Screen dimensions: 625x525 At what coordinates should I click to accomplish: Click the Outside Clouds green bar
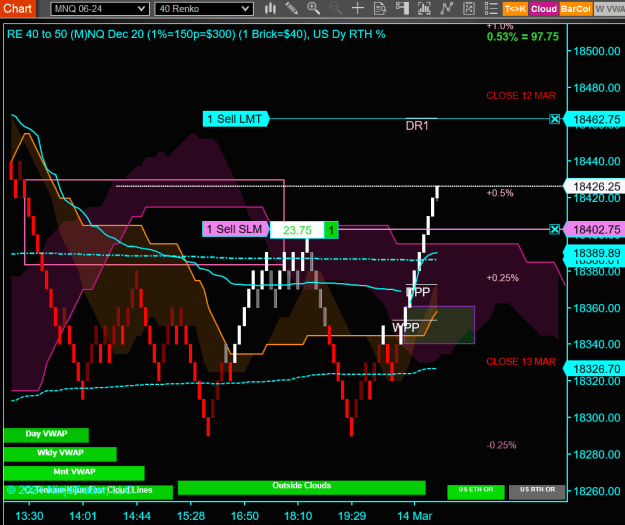(302, 487)
